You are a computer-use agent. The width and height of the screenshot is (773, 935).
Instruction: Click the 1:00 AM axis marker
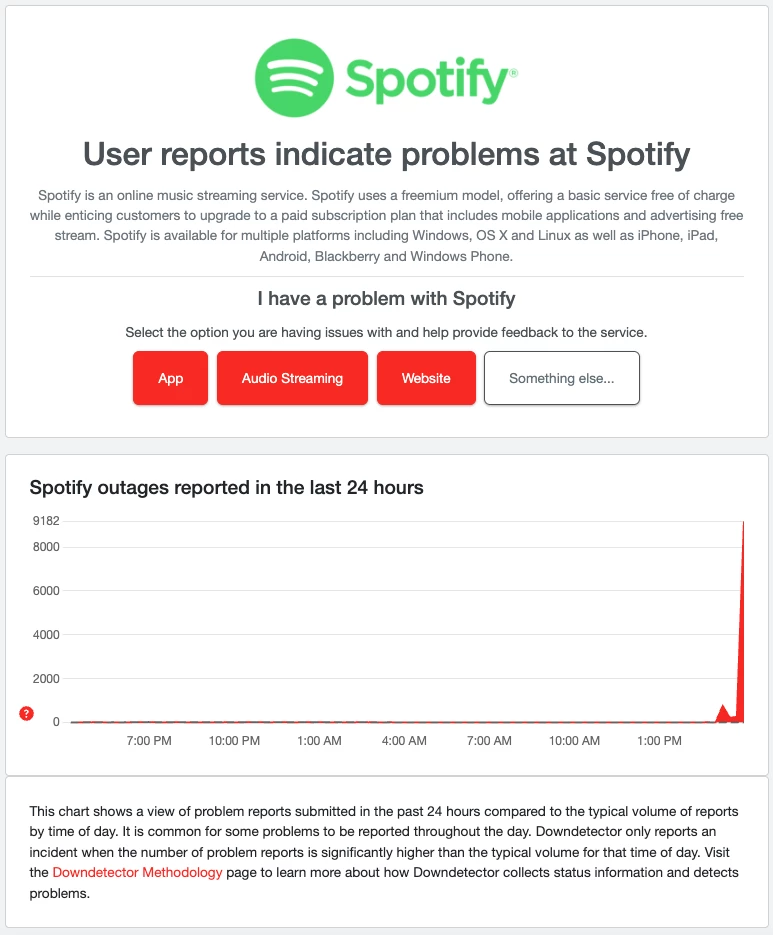[x=320, y=741]
